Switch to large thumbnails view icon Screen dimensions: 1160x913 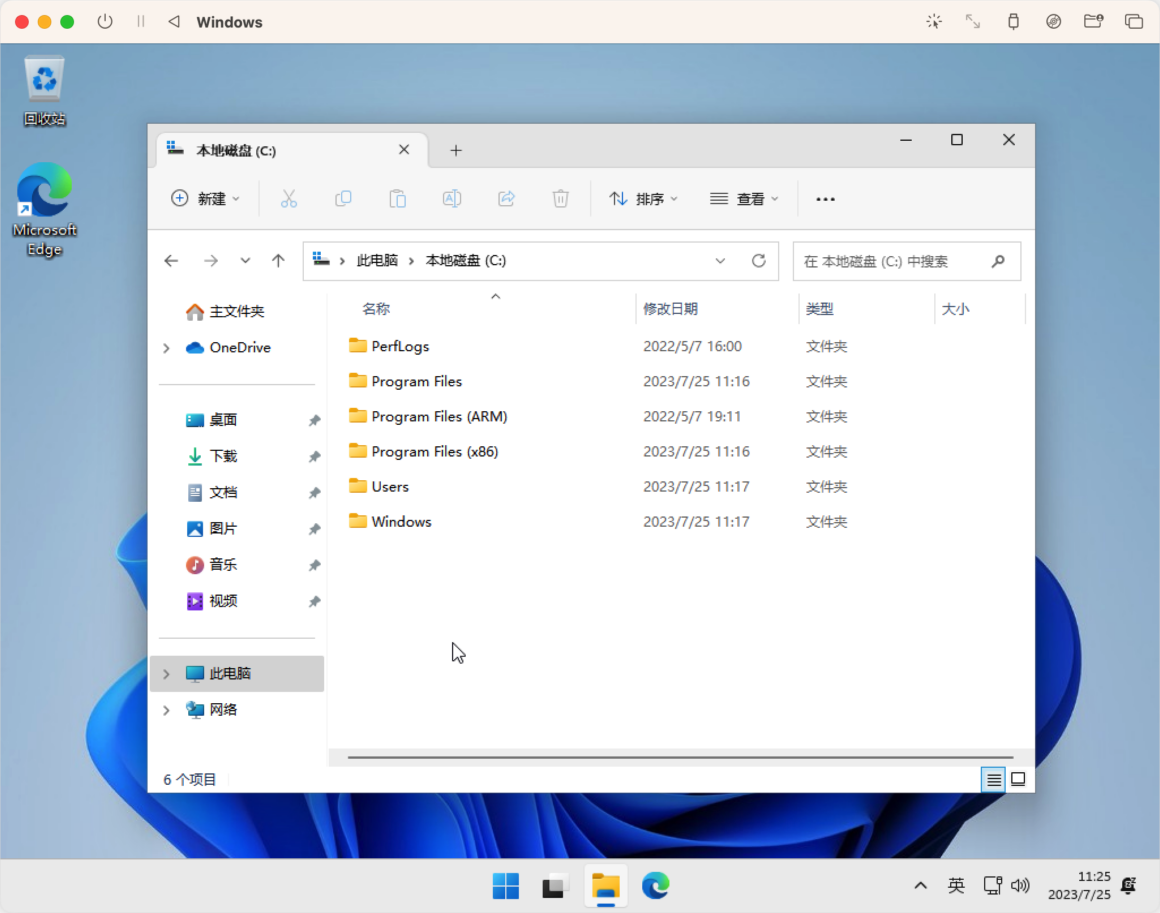pyautogui.click(x=1018, y=779)
